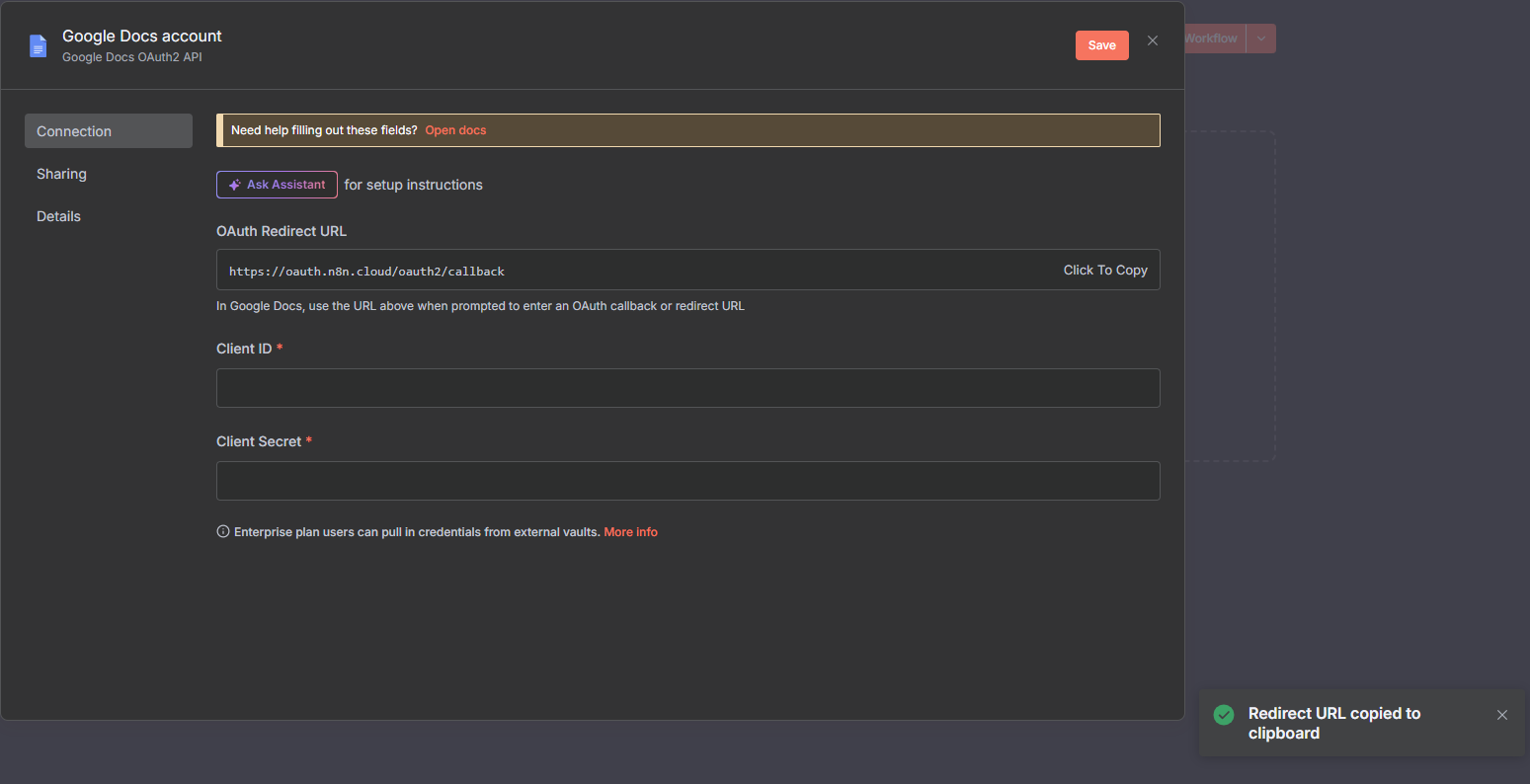Open the Connection tab
The width and height of the screenshot is (1530, 784).
point(109,131)
